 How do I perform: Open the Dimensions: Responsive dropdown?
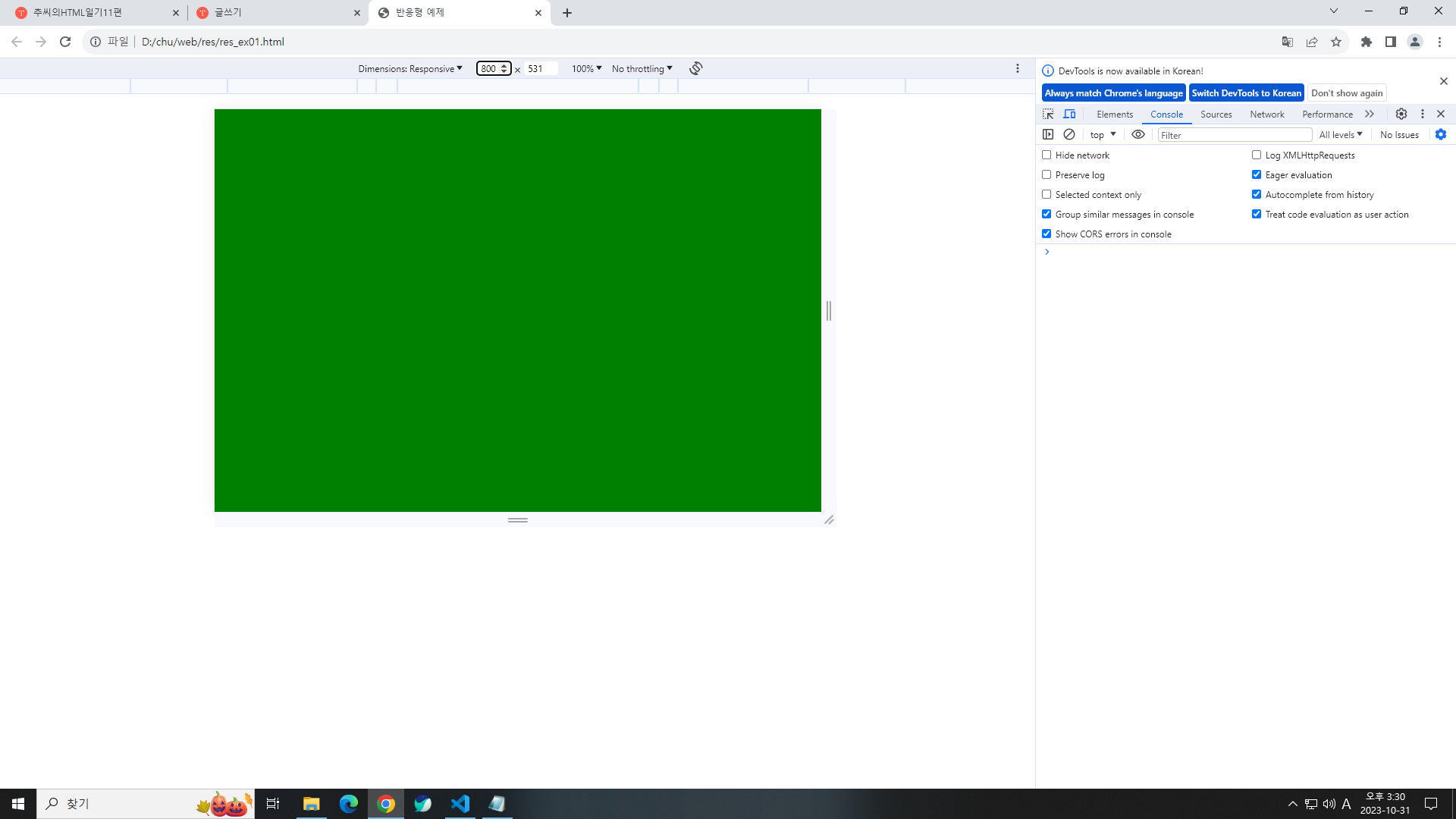point(410,68)
